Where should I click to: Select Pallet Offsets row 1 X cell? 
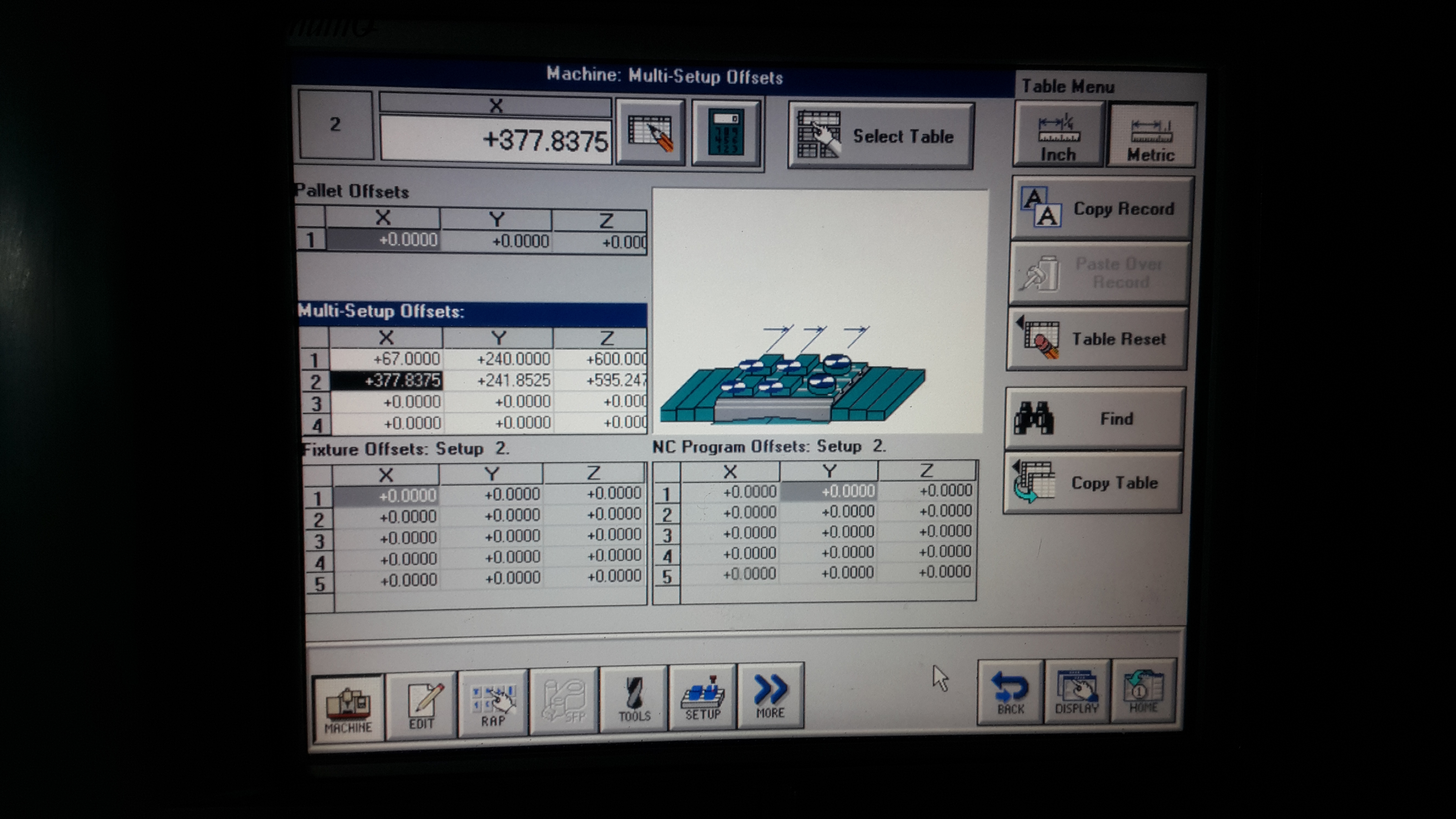click(x=383, y=240)
